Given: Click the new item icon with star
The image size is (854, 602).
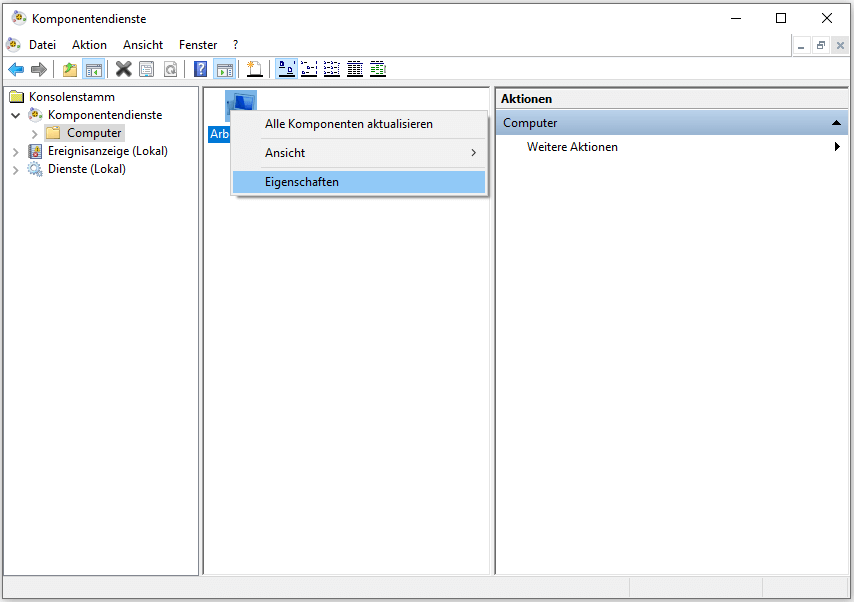Looking at the screenshot, I should [x=255, y=69].
